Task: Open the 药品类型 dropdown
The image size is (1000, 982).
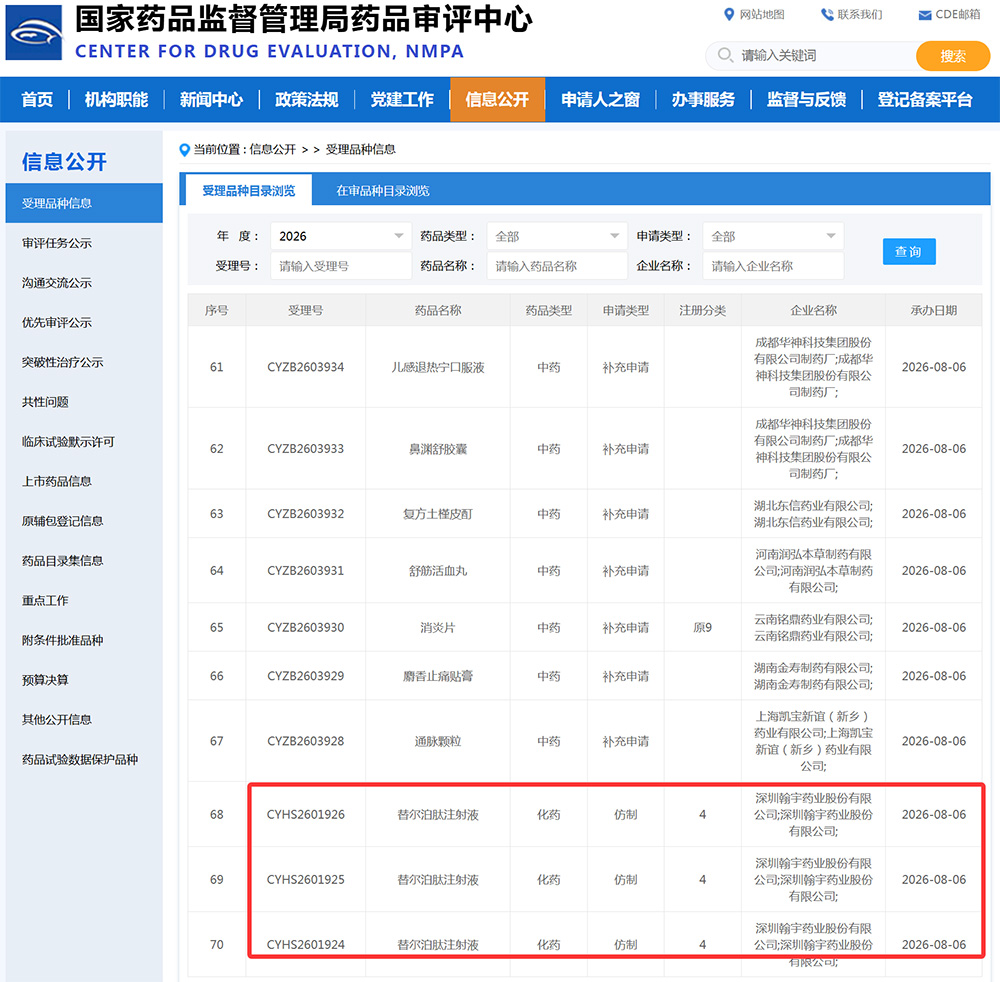Action: [557, 236]
